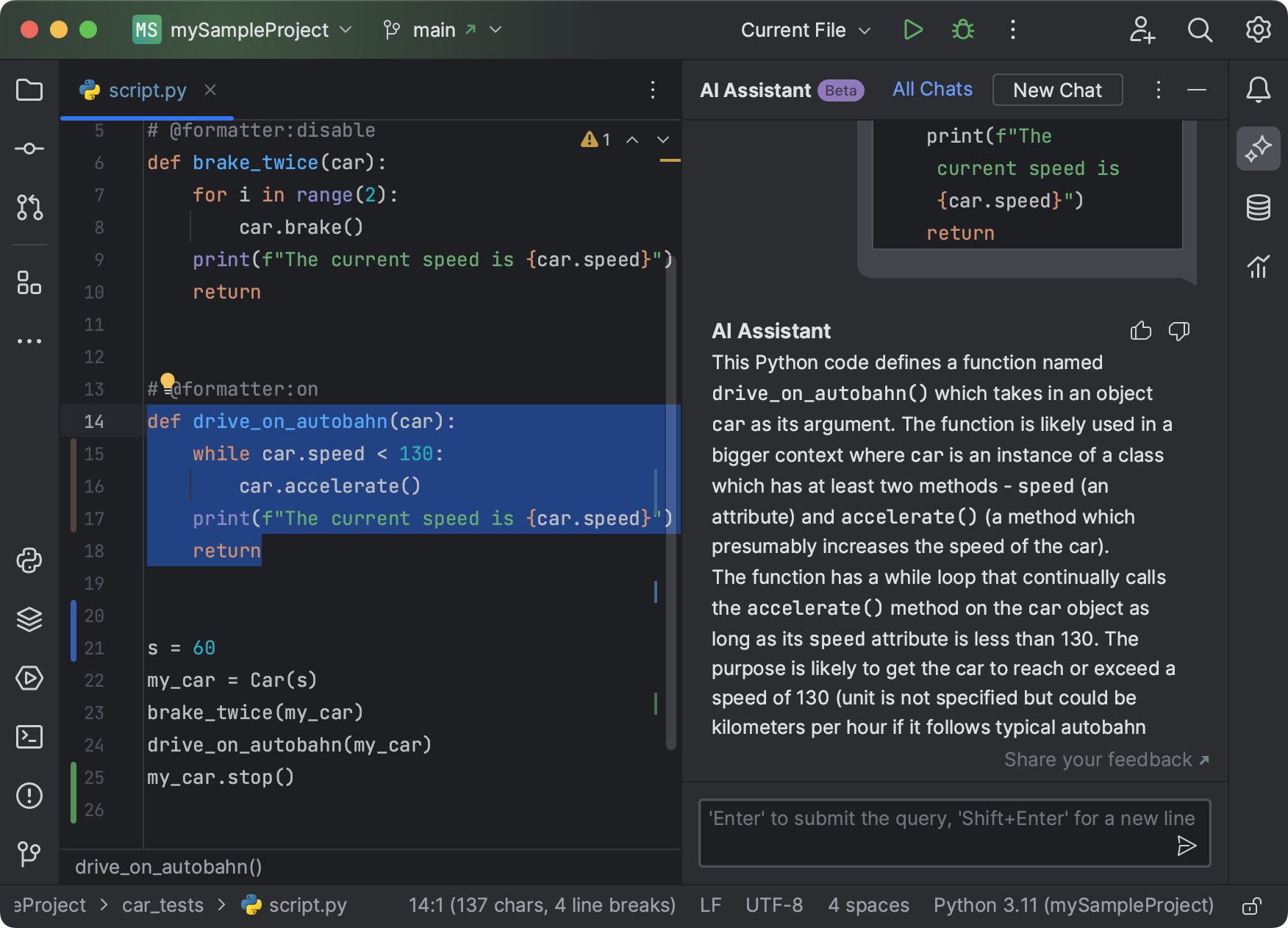Click the 'my_car.stop()' line
This screenshot has height=928, width=1288.
221,777
